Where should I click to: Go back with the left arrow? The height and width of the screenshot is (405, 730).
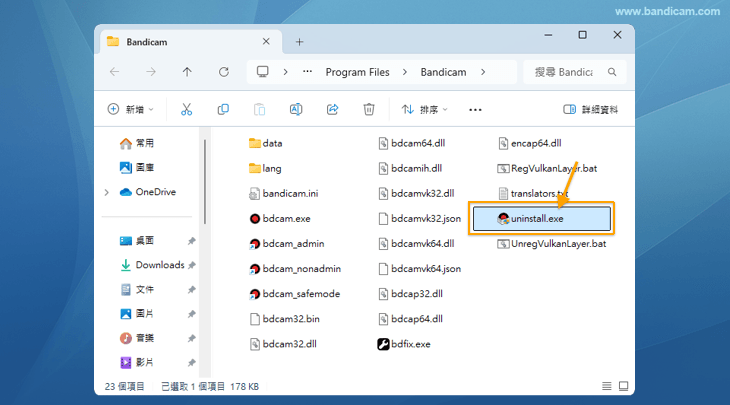(115, 72)
